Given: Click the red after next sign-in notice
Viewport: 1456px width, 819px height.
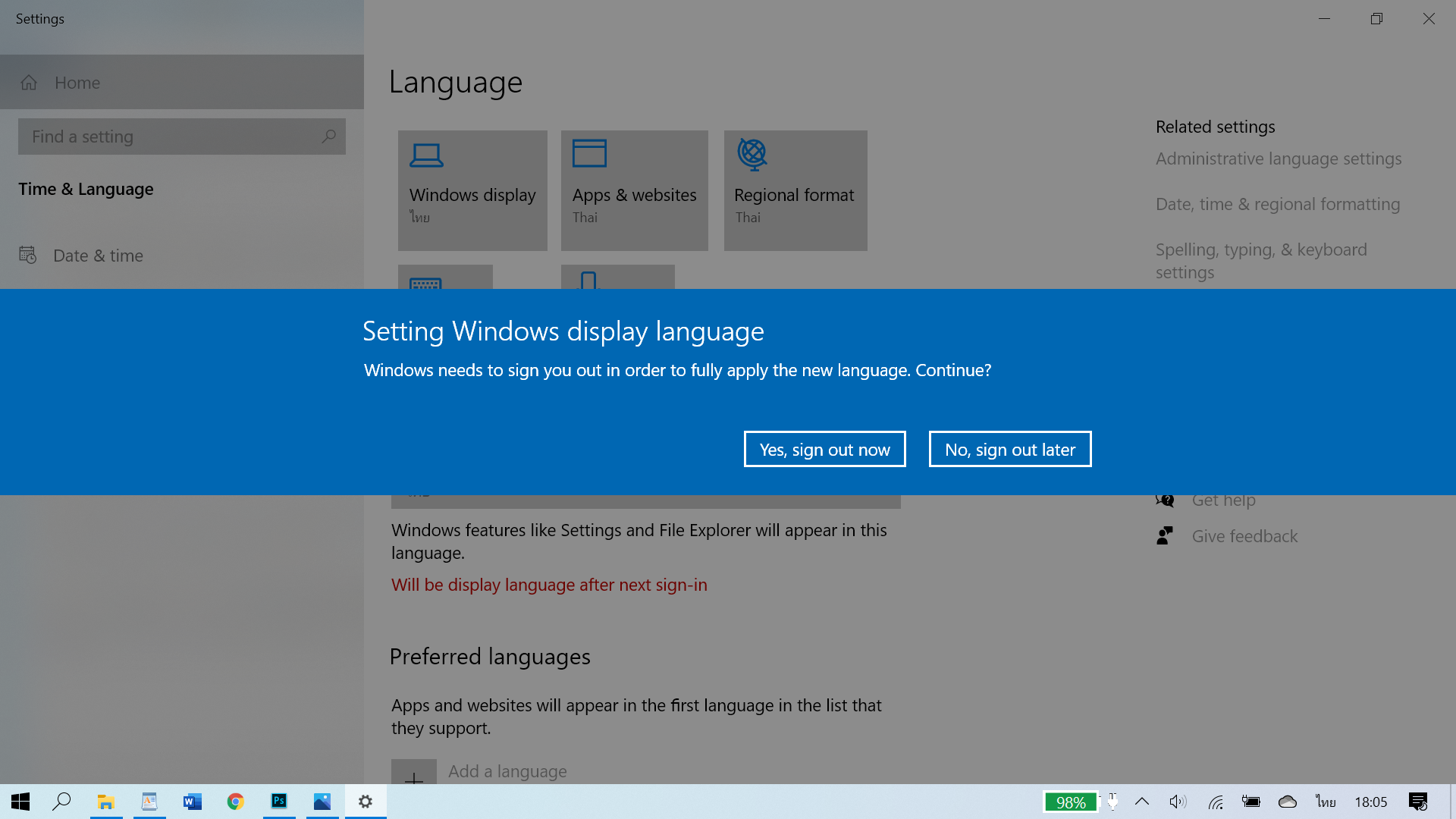Looking at the screenshot, I should 549,585.
